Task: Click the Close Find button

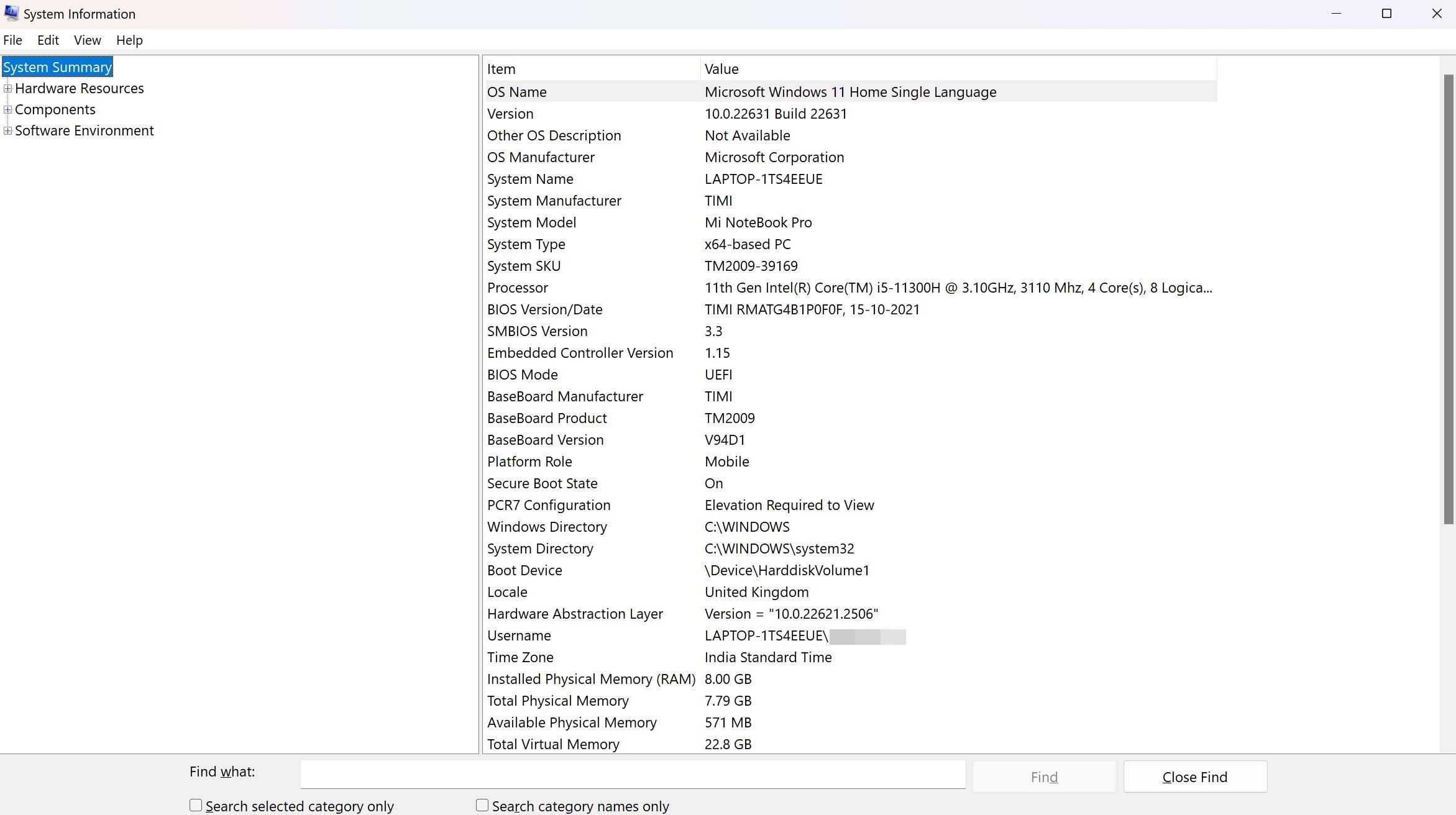Action: tap(1194, 776)
